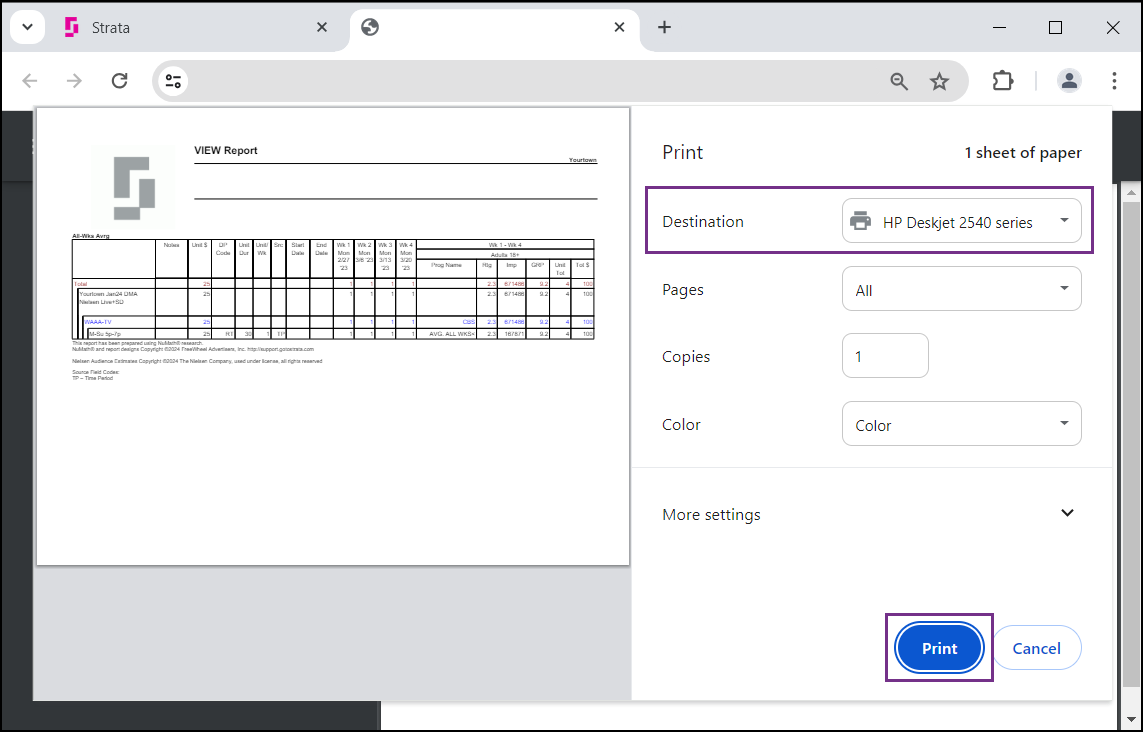Open Chrome three-dot menu
This screenshot has width=1143, height=732.
[1114, 80]
